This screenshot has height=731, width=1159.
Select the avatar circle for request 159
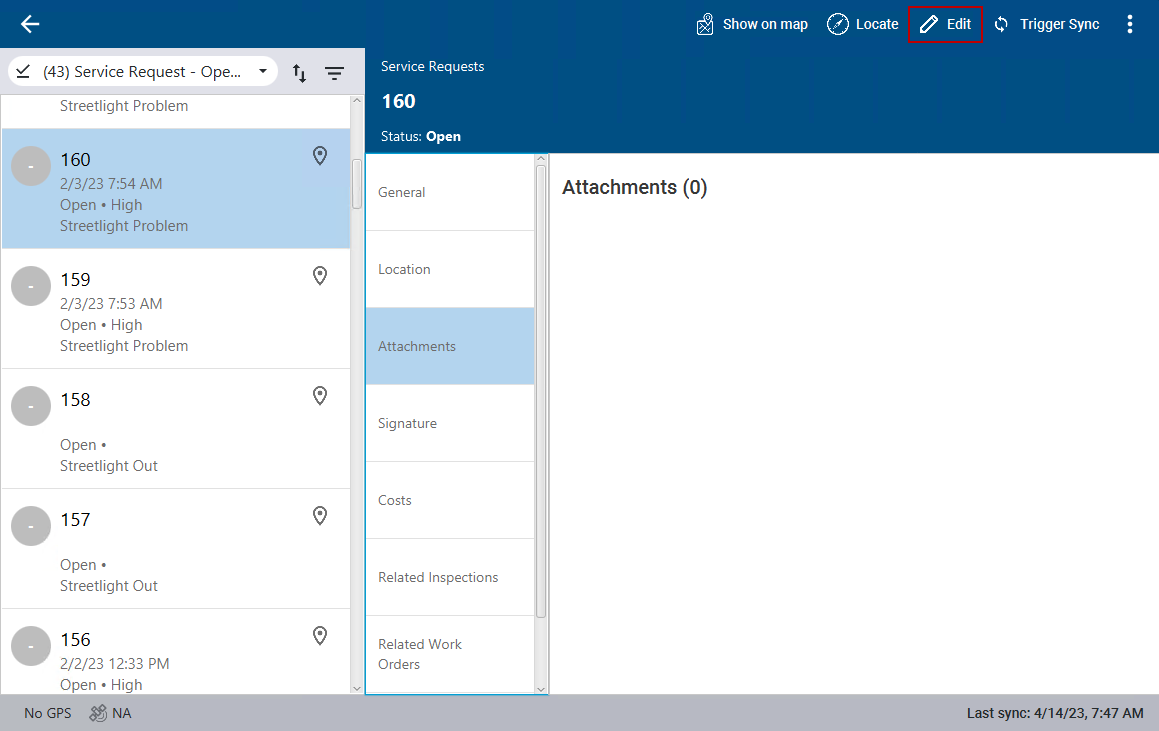click(31, 286)
